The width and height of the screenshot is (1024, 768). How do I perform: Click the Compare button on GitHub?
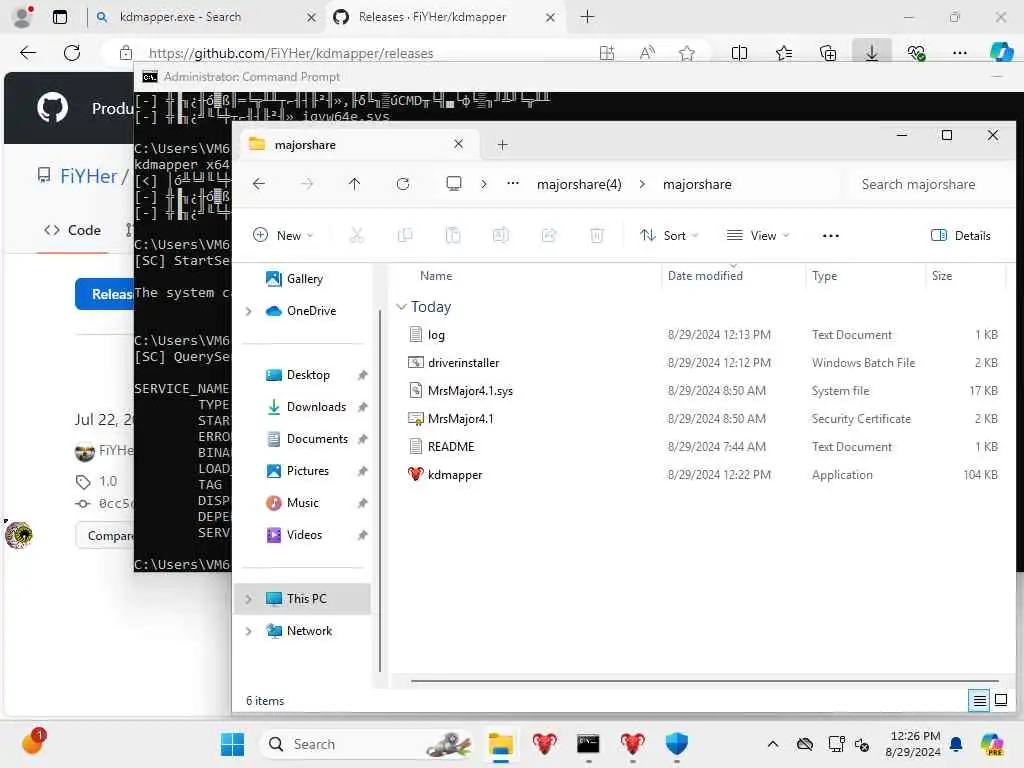coord(105,536)
